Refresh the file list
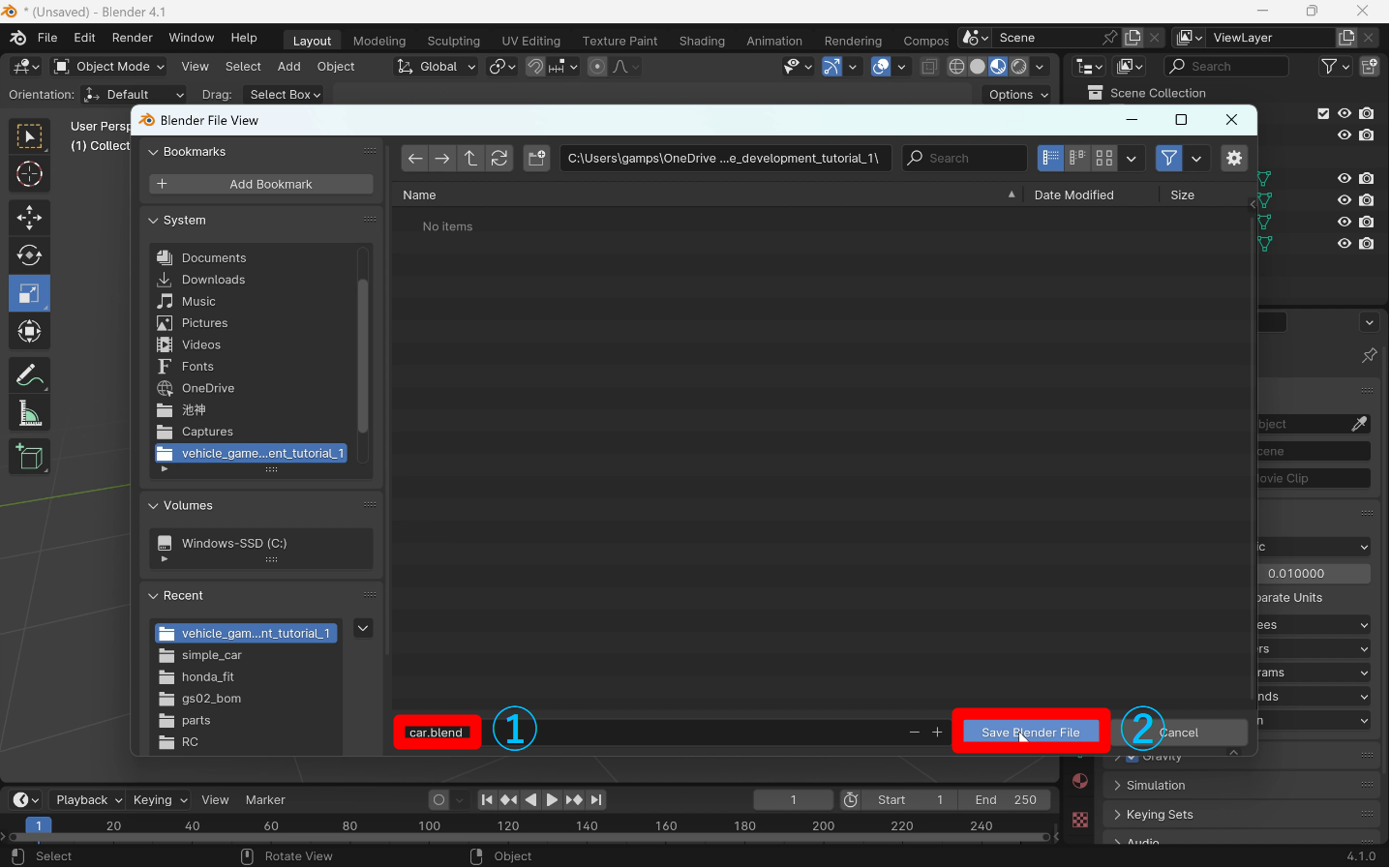Image resolution: width=1390 pixels, height=868 pixels. (x=499, y=158)
